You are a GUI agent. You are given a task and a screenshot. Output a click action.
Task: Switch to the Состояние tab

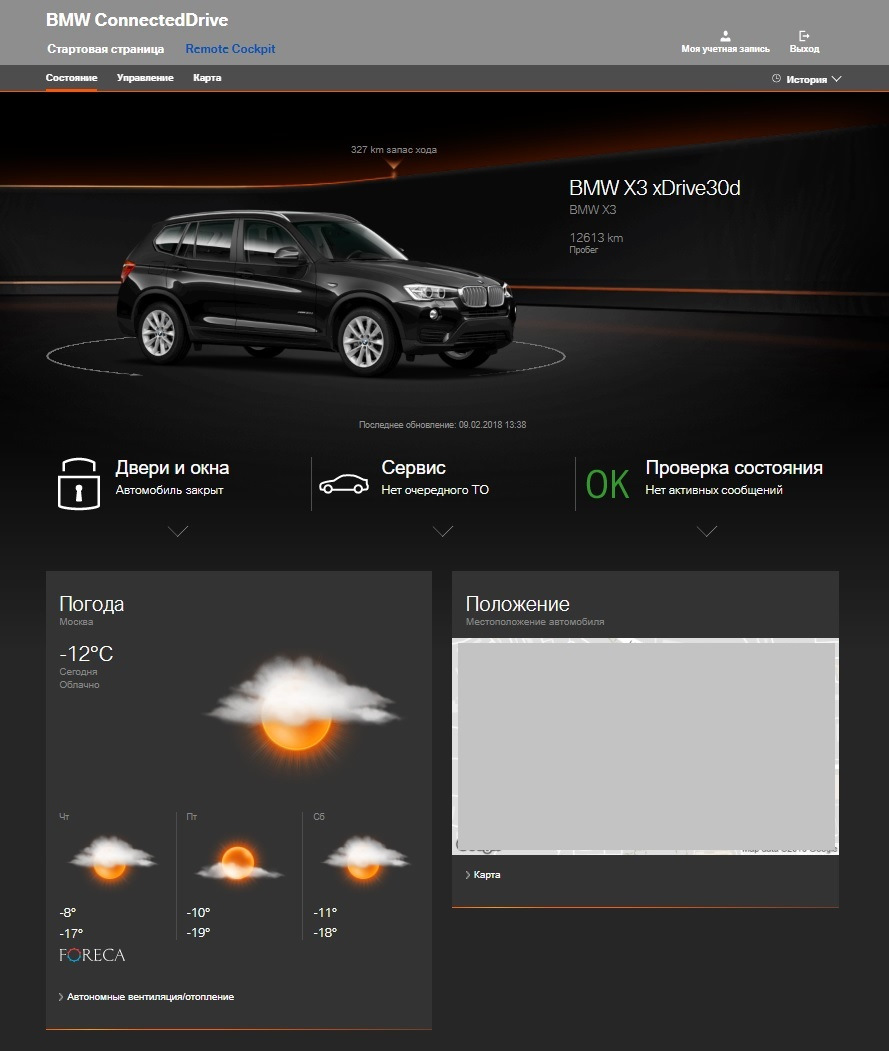point(72,78)
